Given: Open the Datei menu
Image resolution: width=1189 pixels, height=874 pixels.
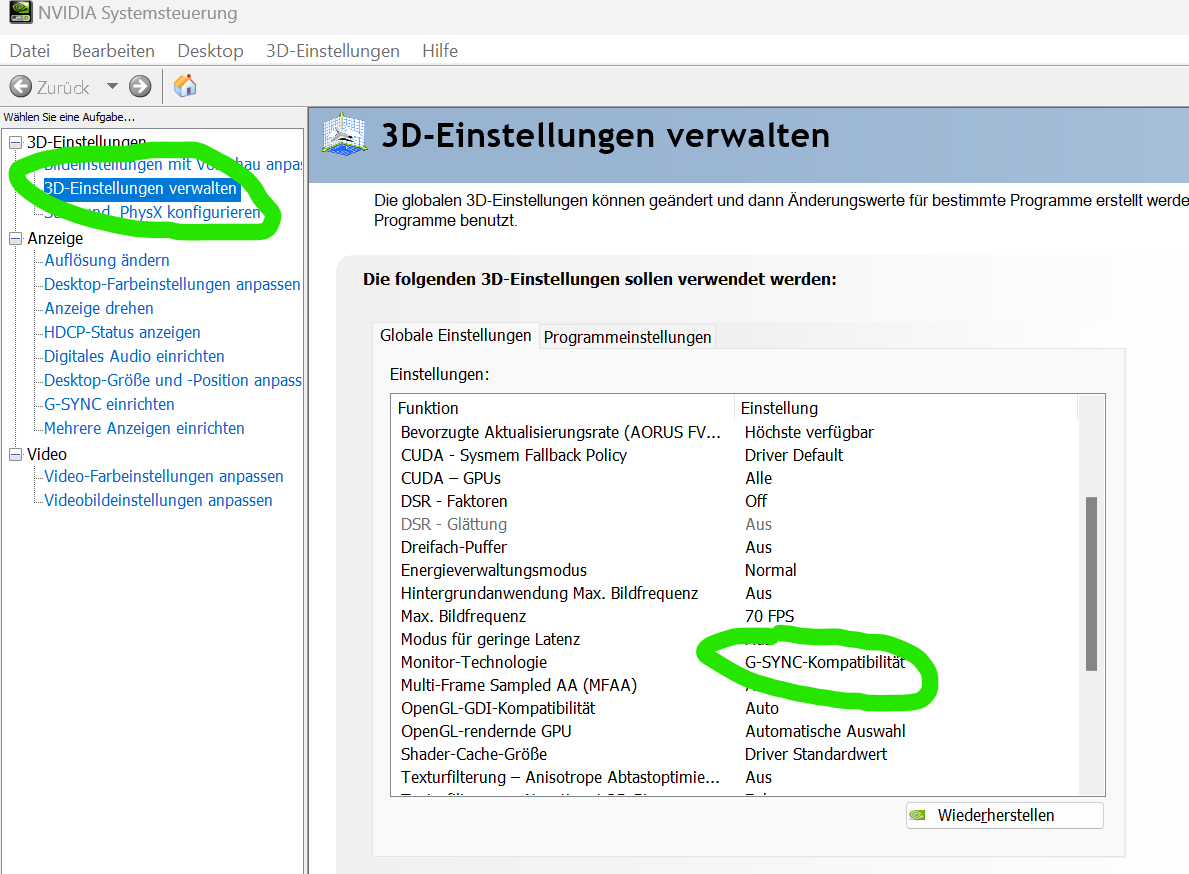Looking at the screenshot, I should (30, 51).
